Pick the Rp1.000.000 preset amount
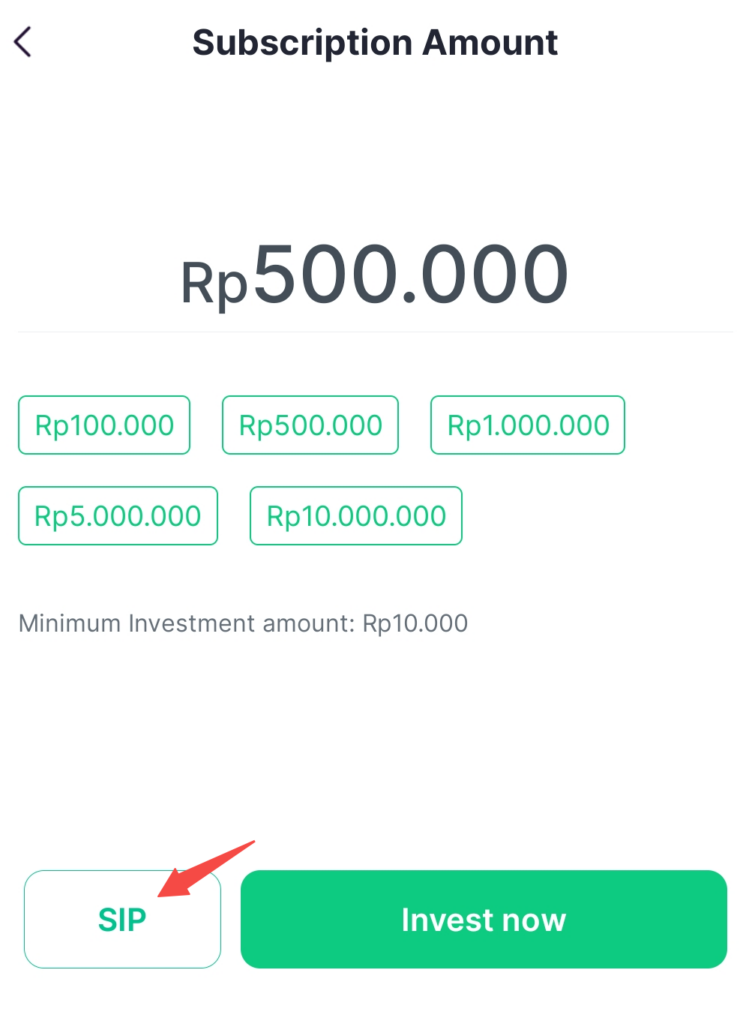The image size is (743, 1024). (528, 425)
